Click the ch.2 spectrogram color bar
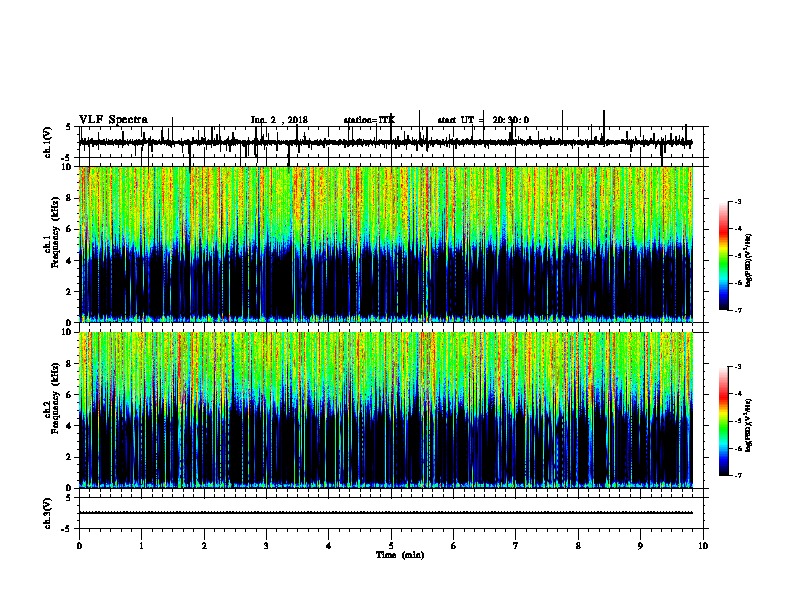Viewport: 792px width, 612px height. 723,421
